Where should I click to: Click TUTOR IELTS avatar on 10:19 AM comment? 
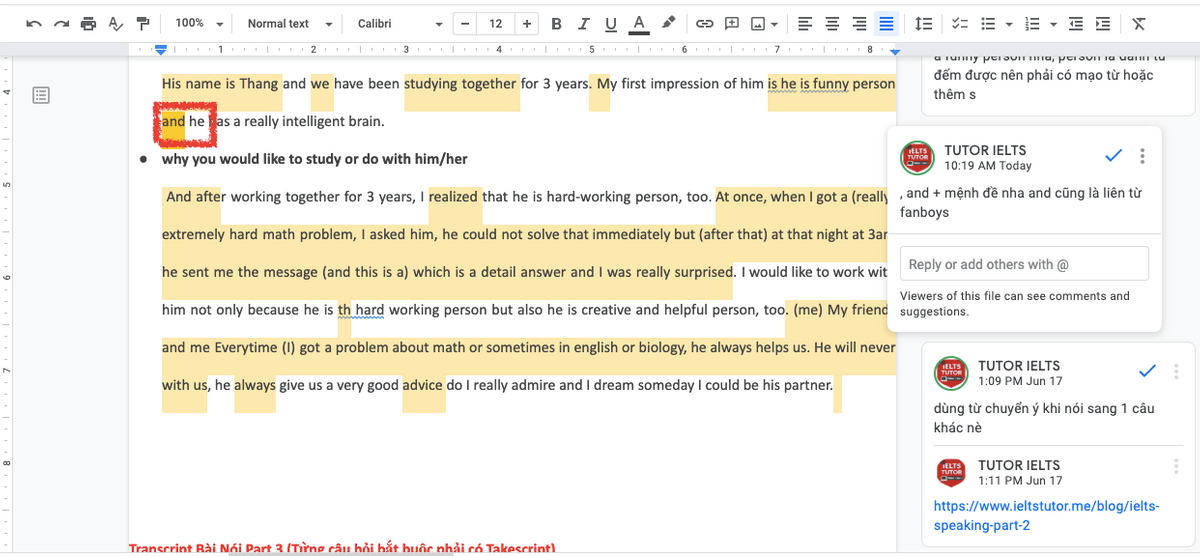tap(917, 158)
